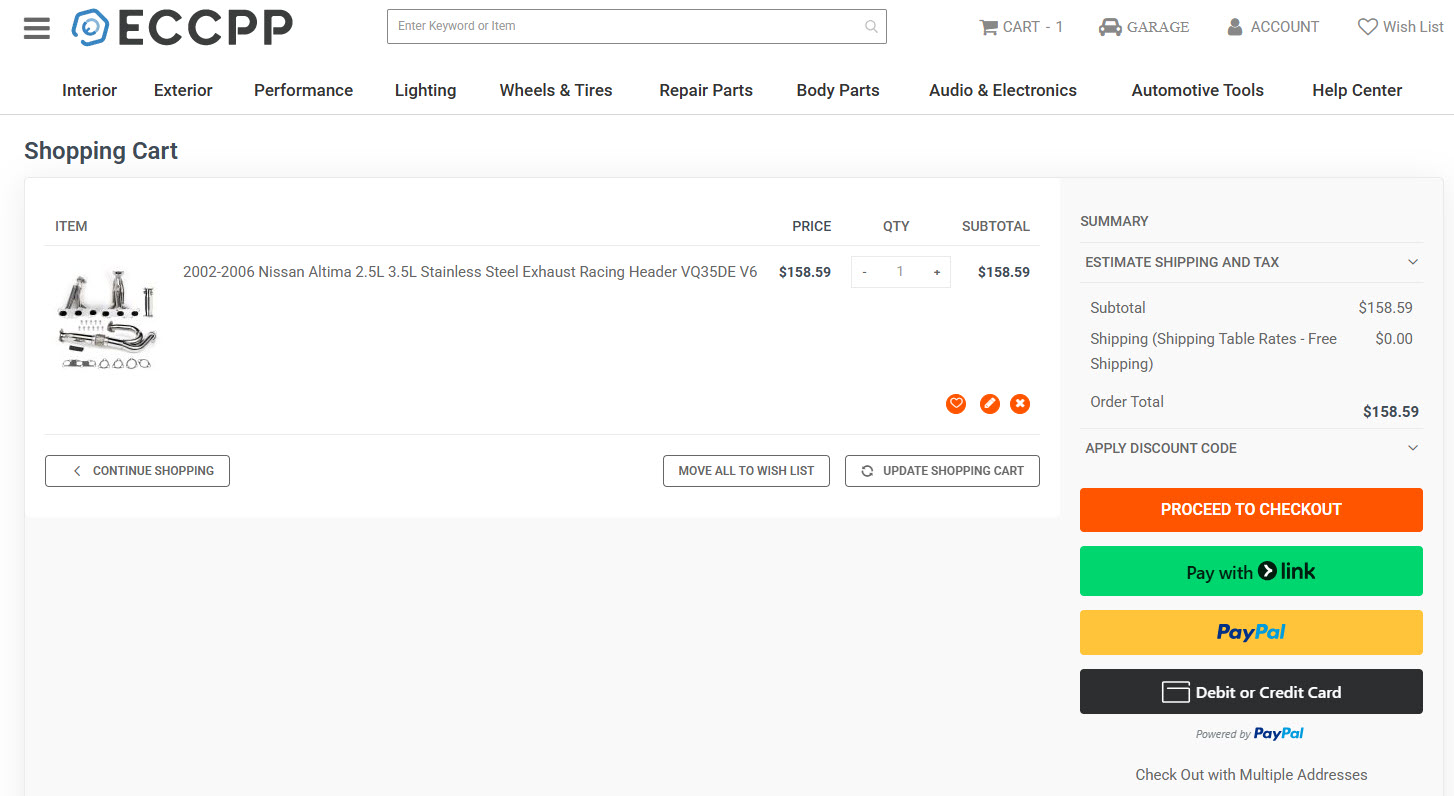Decrease quantity with minus button

point(864,272)
